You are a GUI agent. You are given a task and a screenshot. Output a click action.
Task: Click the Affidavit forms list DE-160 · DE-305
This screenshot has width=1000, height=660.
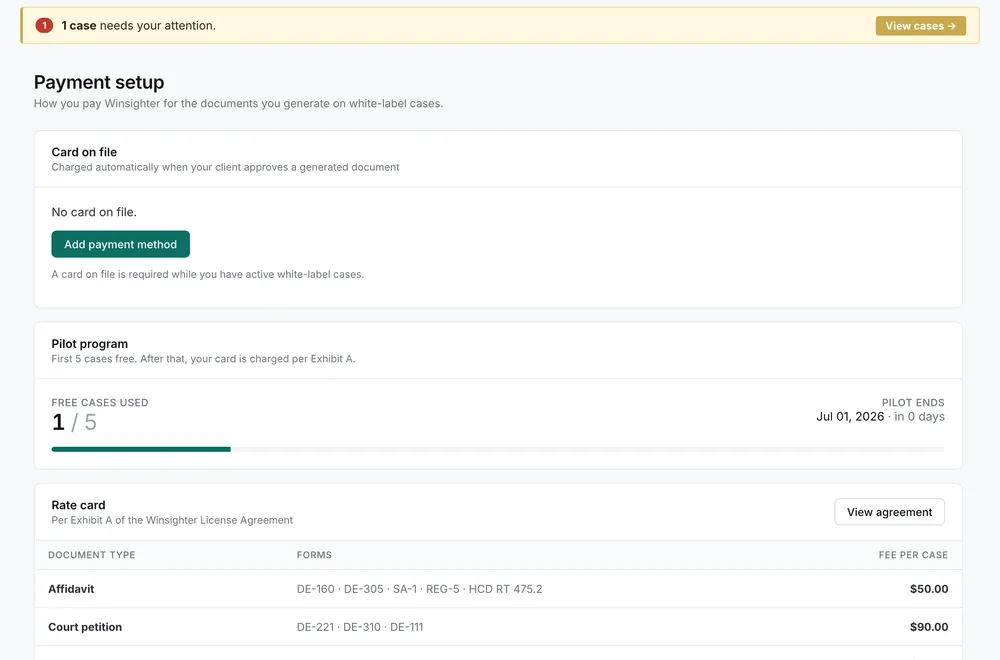pyautogui.click(x=419, y=589)
